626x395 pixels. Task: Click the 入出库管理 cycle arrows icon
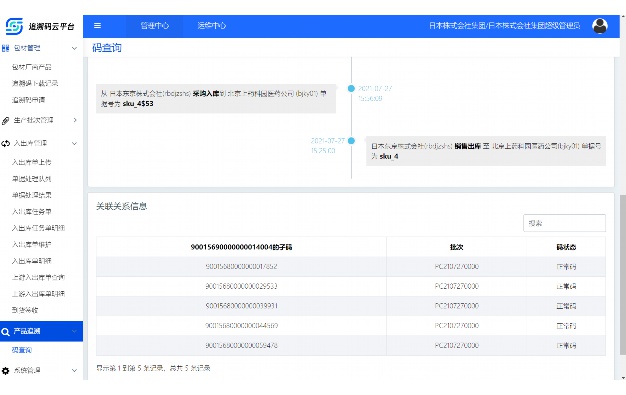6,143
